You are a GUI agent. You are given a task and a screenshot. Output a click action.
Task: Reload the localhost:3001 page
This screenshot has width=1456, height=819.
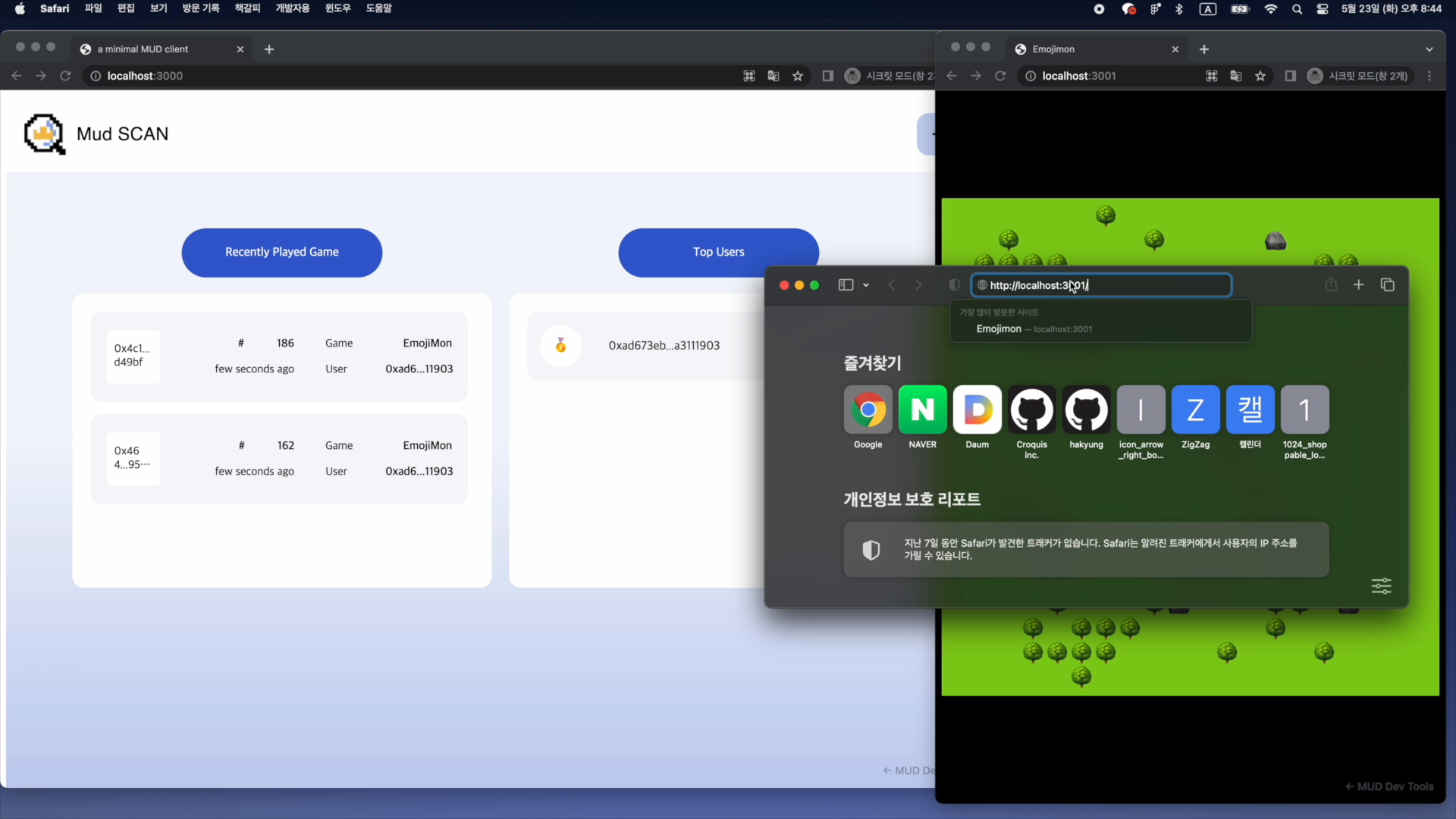point(1000,76)
